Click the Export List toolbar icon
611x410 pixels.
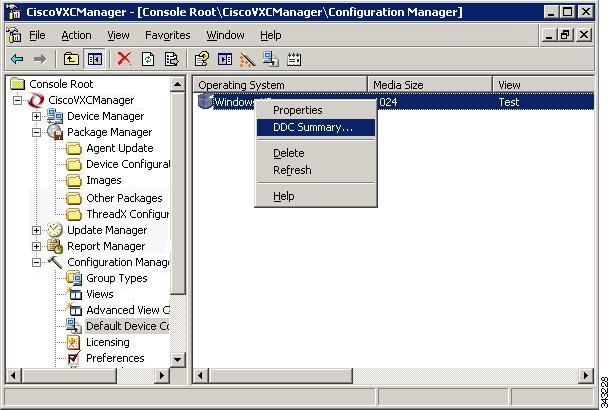(171, 59)
